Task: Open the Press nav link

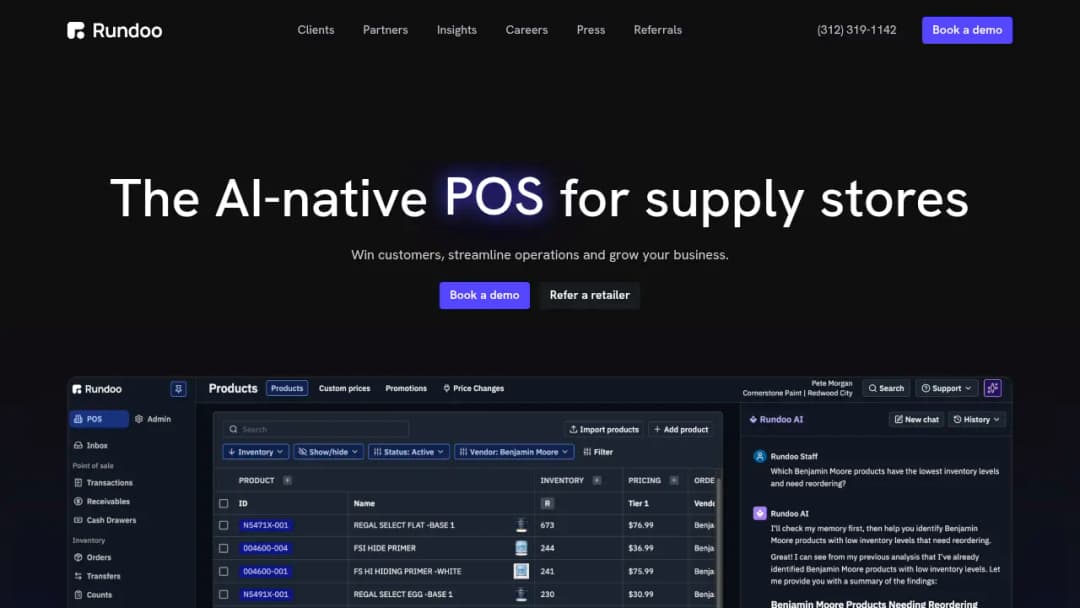Action: tap(591, 30)
